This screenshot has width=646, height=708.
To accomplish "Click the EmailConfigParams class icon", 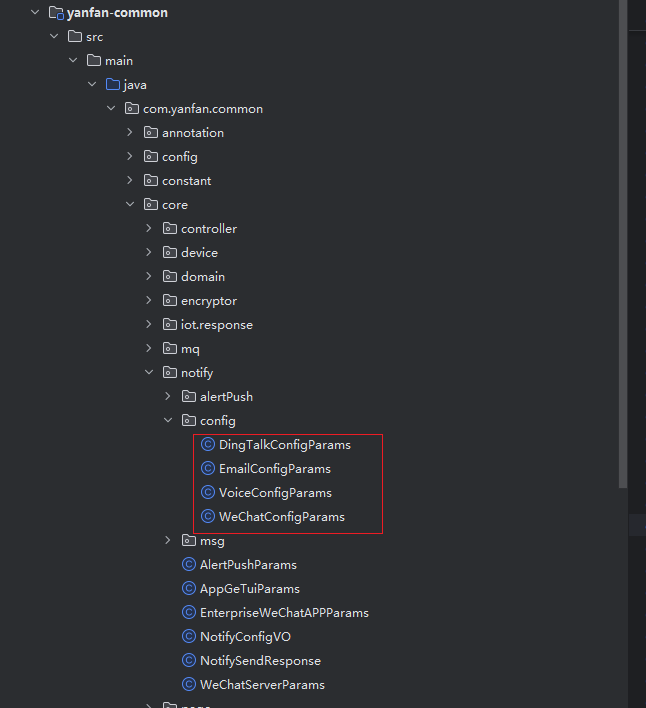I will (208, 469).
